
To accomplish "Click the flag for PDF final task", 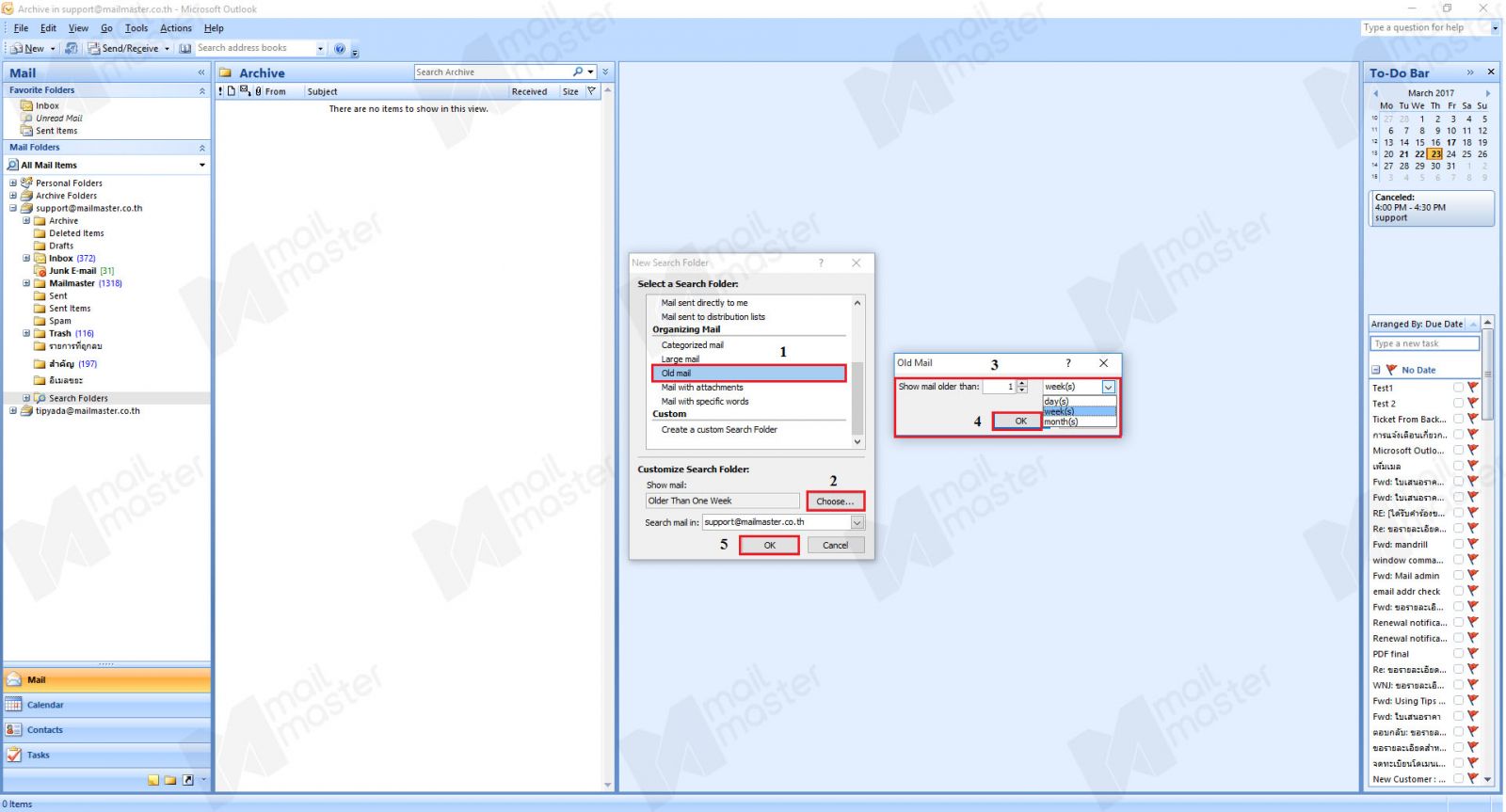I will (x=1473, y=654).
